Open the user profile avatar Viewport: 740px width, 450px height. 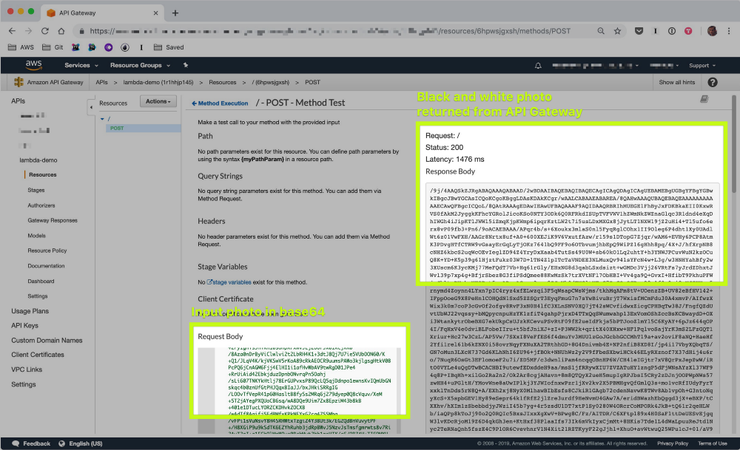(712, 31)
